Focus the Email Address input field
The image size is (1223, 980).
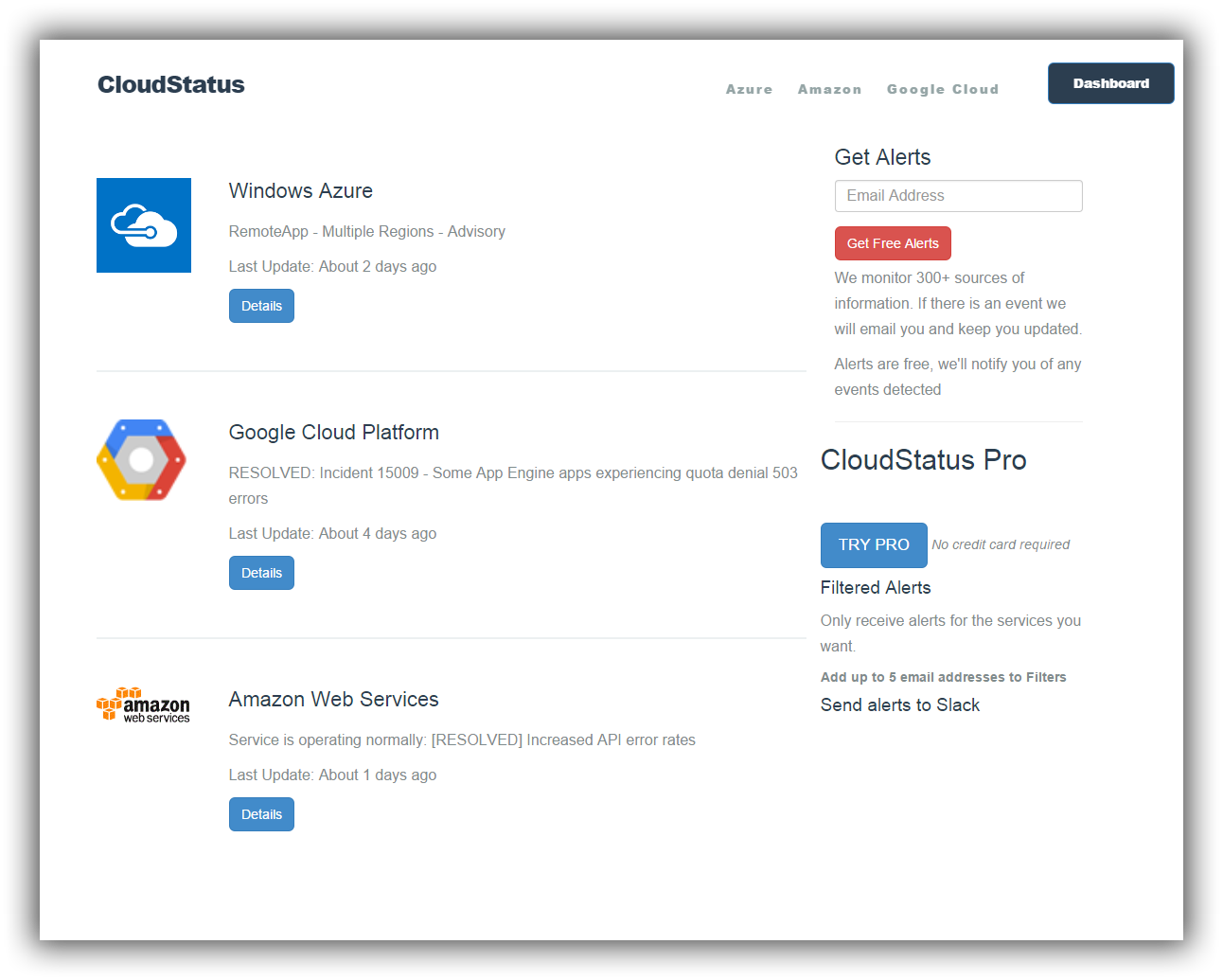click(958, 196)
